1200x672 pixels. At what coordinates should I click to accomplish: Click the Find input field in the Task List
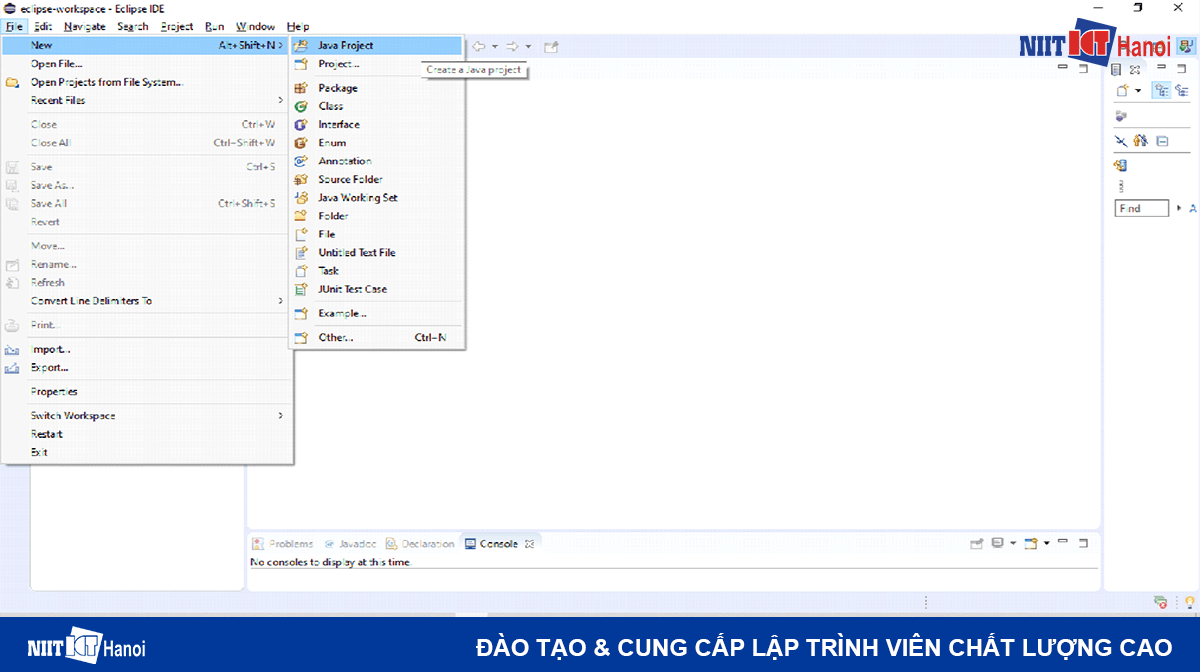tap(1141, 208)
